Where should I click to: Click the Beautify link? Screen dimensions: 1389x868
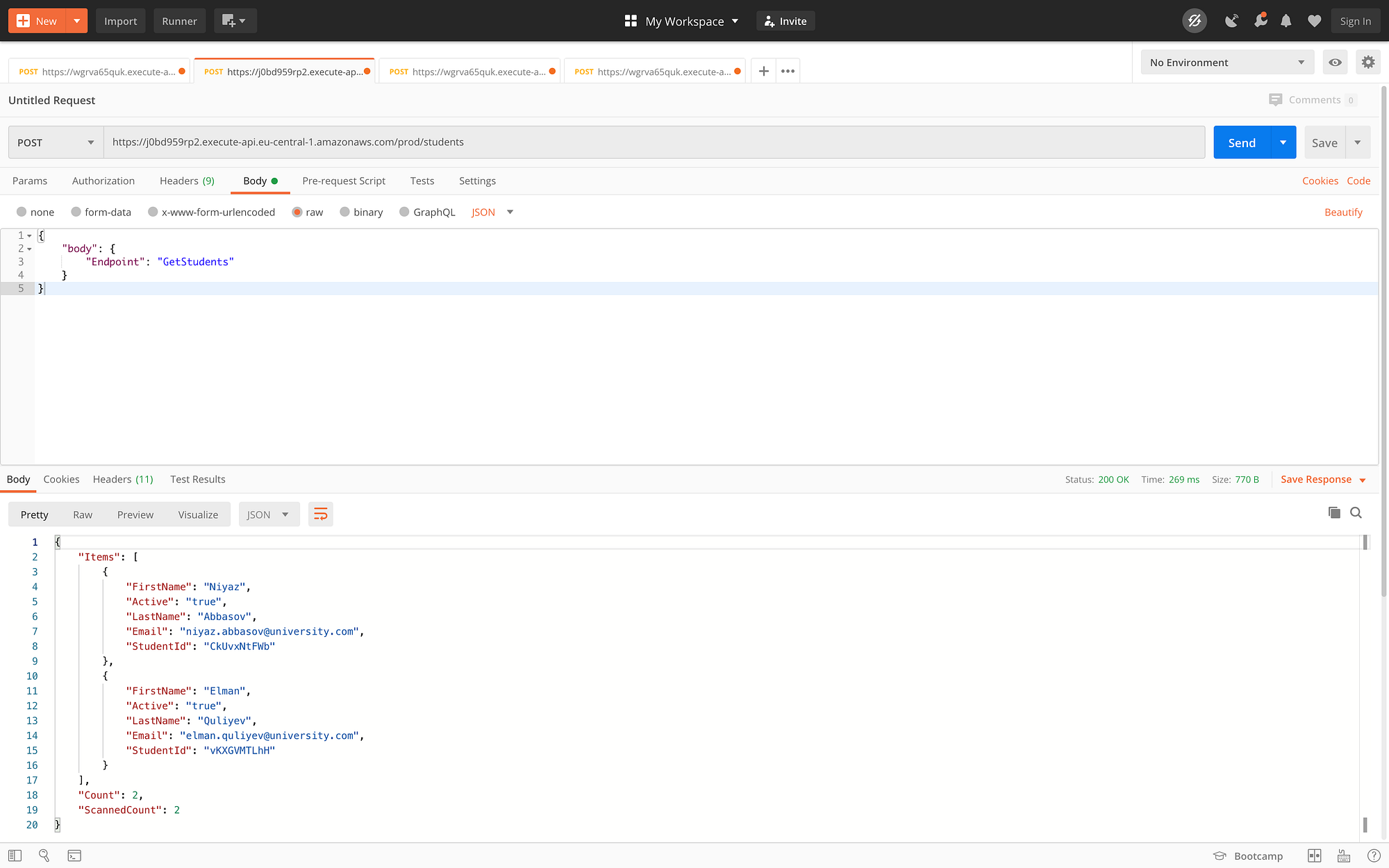[1342, 212]
